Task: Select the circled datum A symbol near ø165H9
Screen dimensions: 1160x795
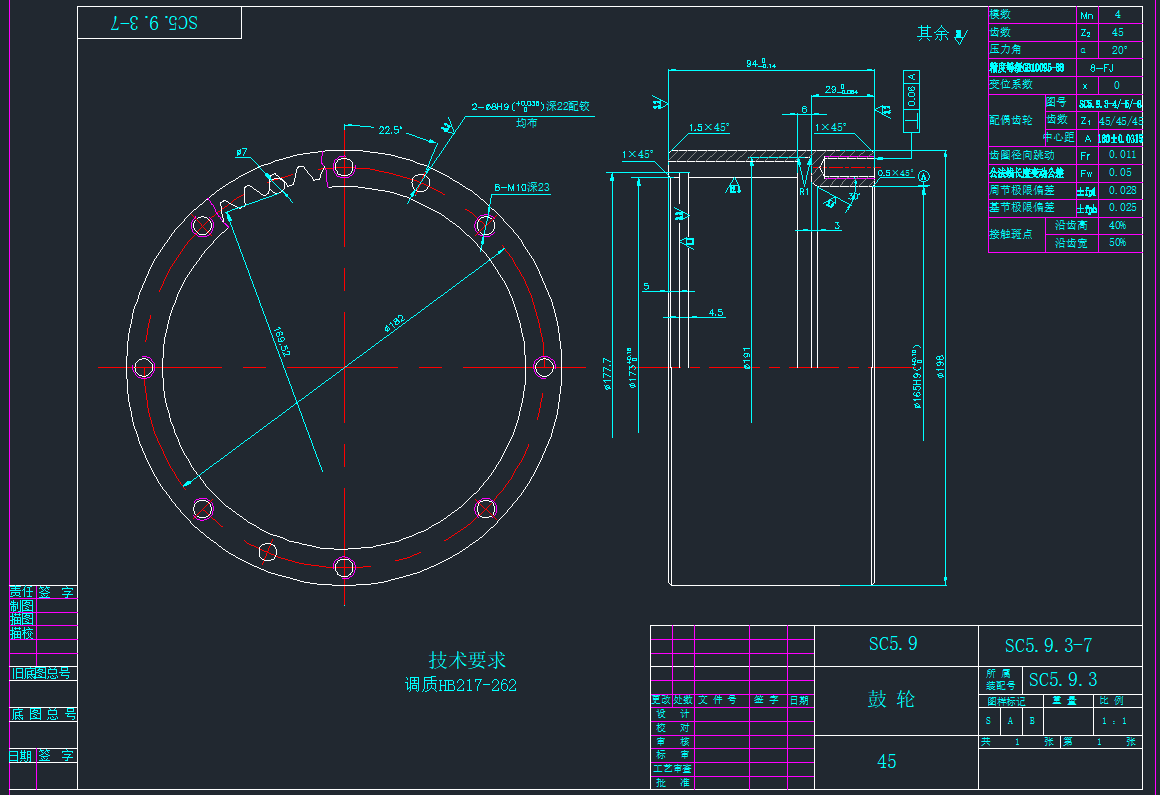Action: pyautogui.click(x=924, y=176)
